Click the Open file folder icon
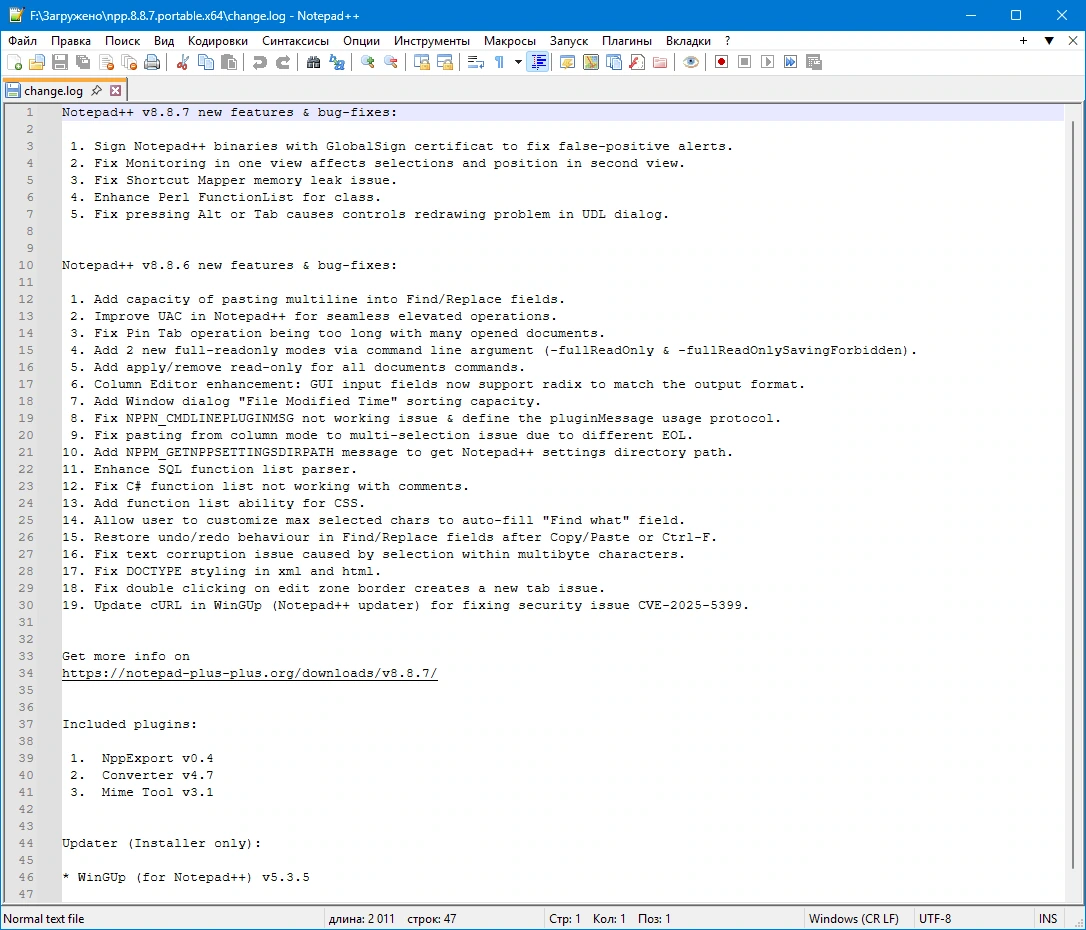 tap(37, 63)
